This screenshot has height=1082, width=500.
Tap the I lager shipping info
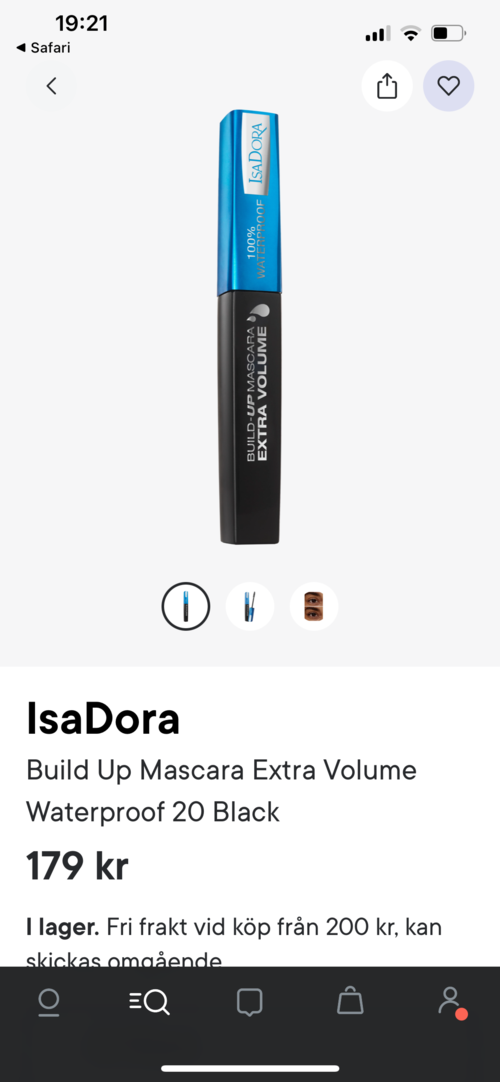click(x=234, y=941)
